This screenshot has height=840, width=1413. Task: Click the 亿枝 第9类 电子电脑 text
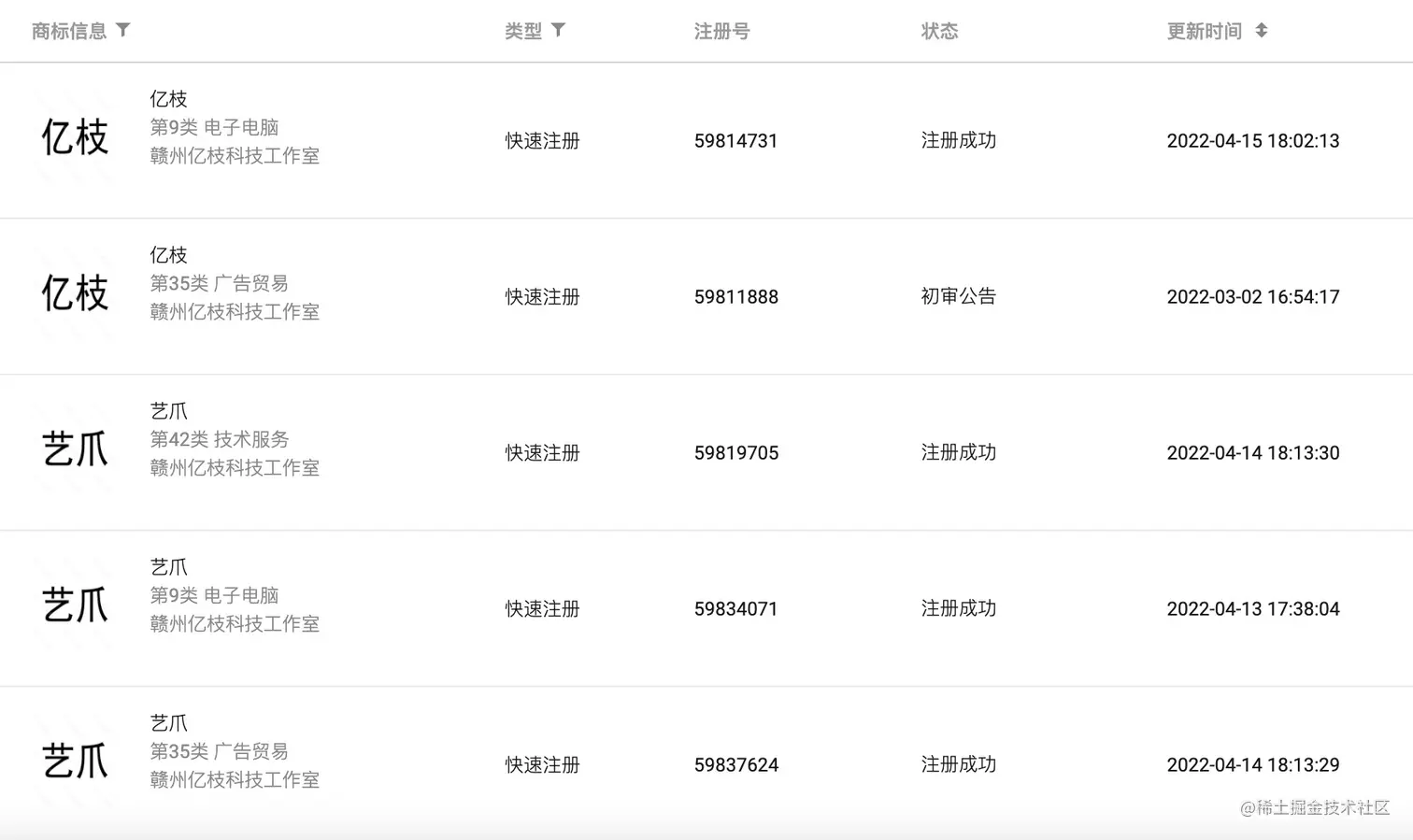(215, 127)
